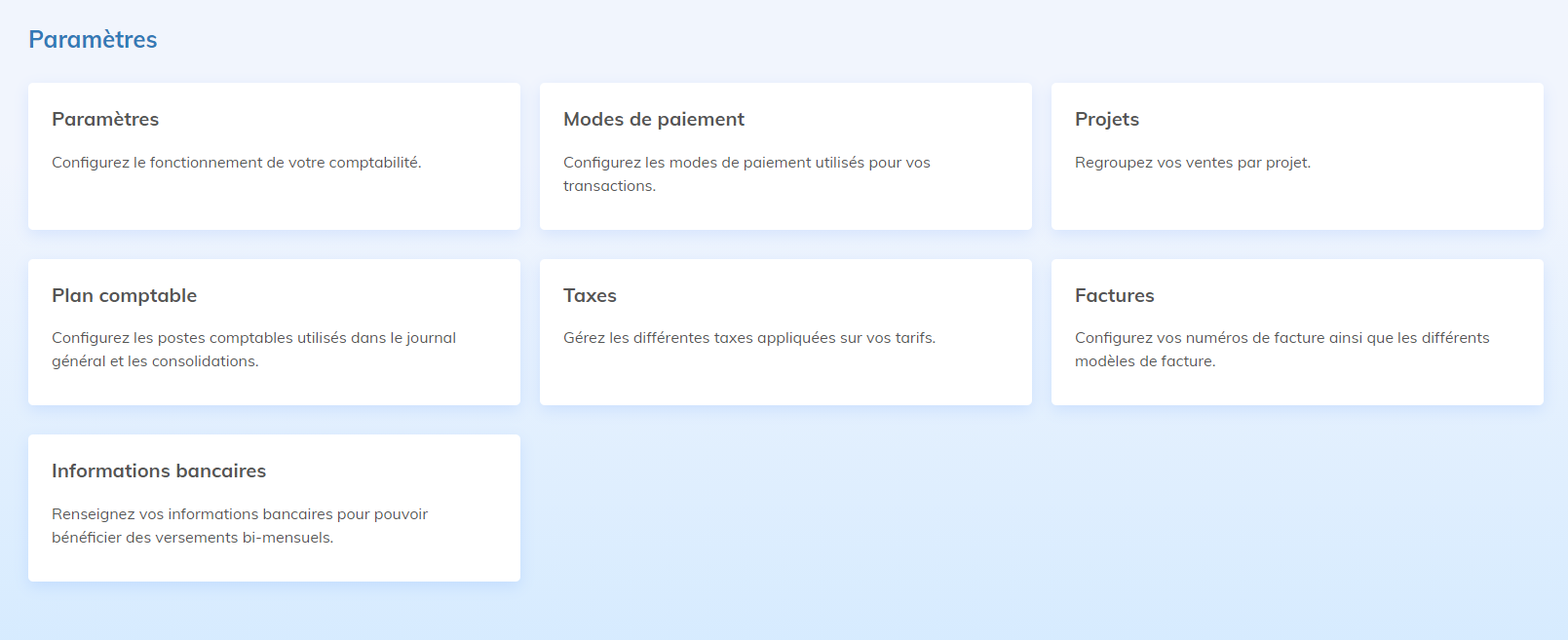Click the 'Projets' card title
Screen dimensions: 1568x640
point(1106,119)
